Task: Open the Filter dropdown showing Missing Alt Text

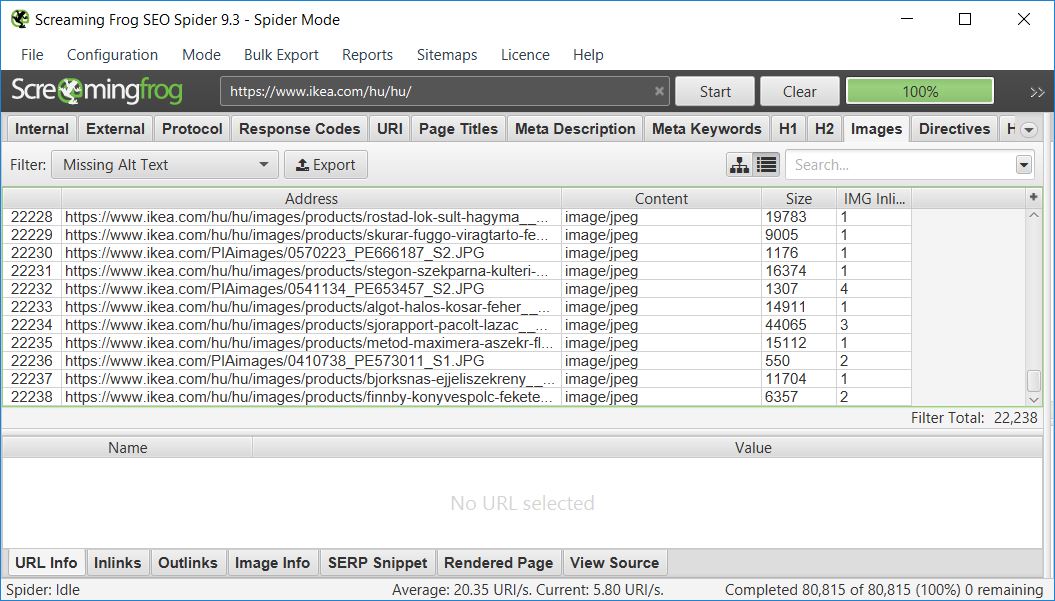Action: click(x=165, y=165)
